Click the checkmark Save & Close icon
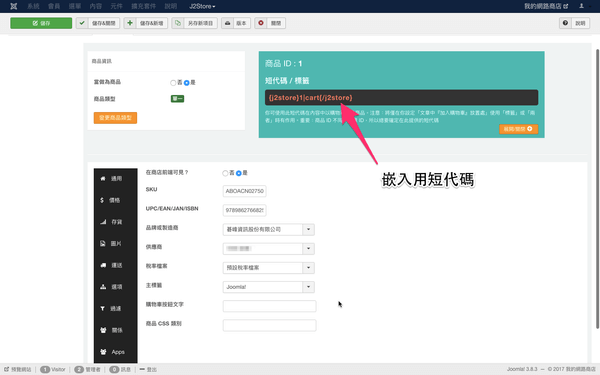 point(82,23)
